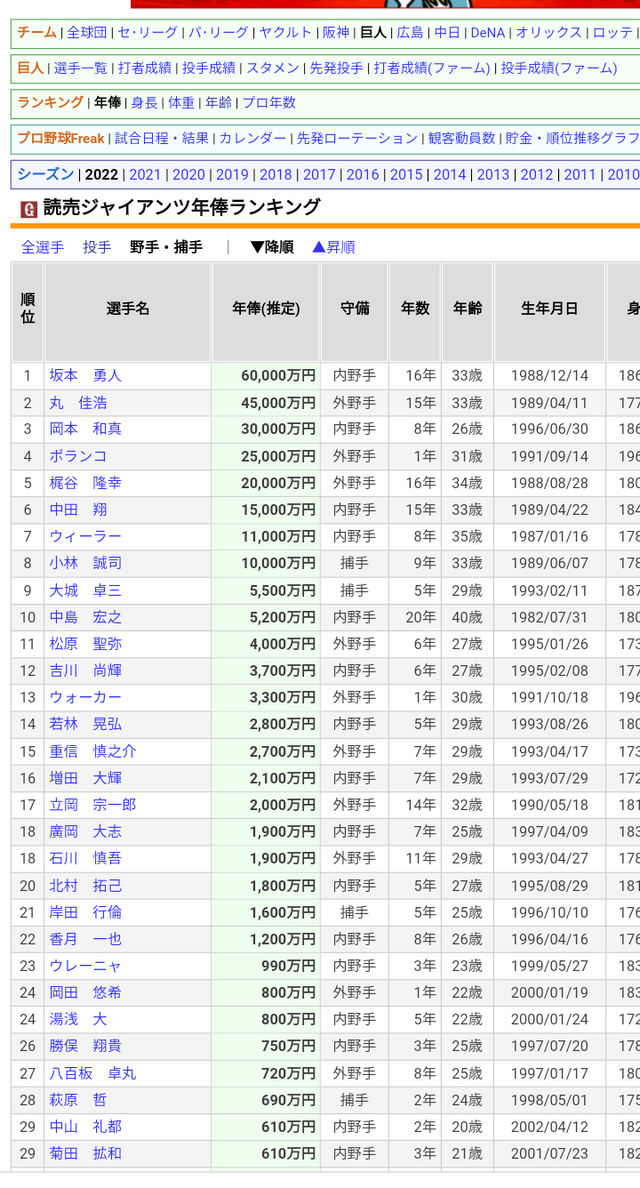Screen dimensions: 640x1188
Task: Open the スタメン page
Action: (x=273, y=68)
